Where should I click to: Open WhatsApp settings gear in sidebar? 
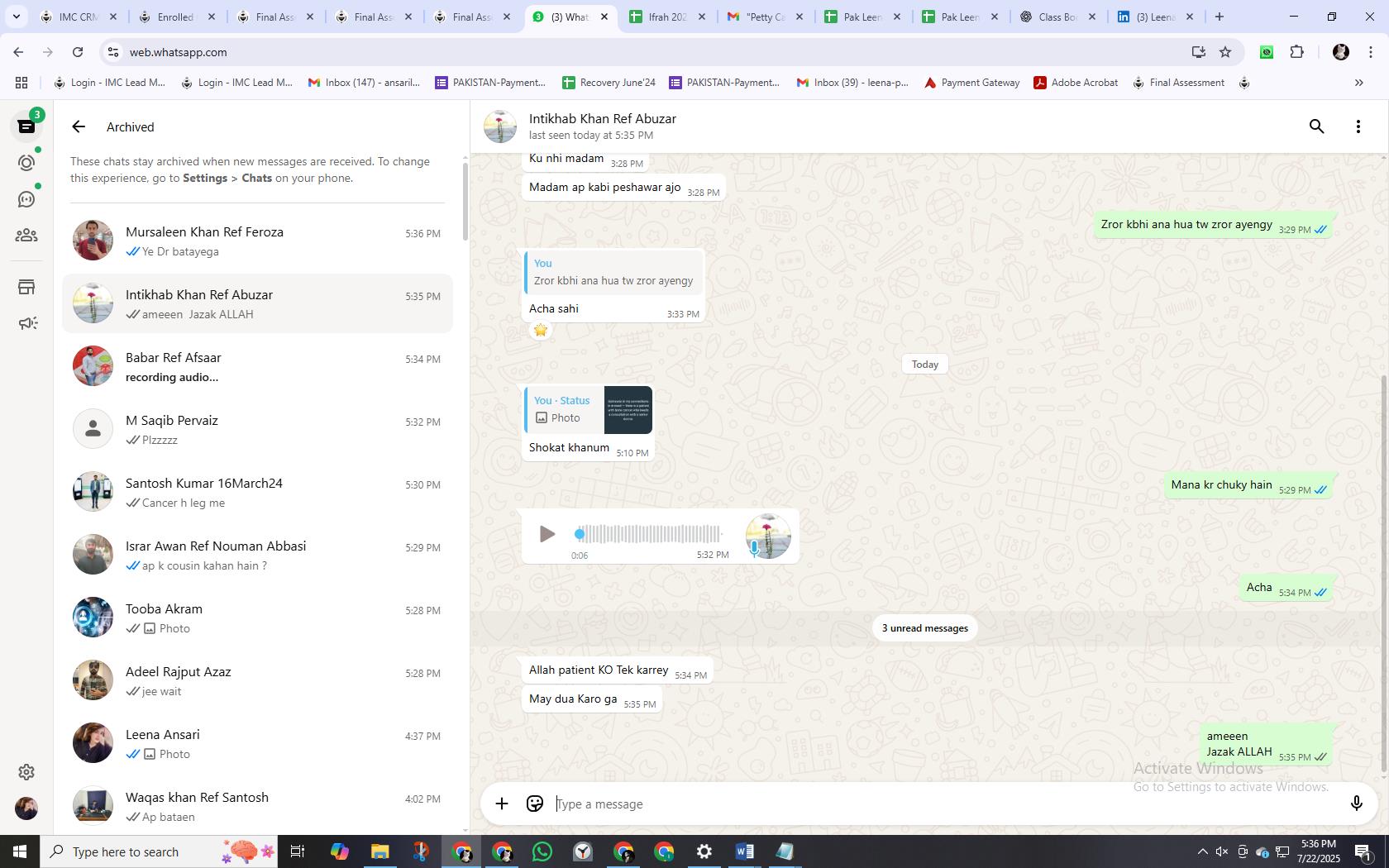point(26,771)
